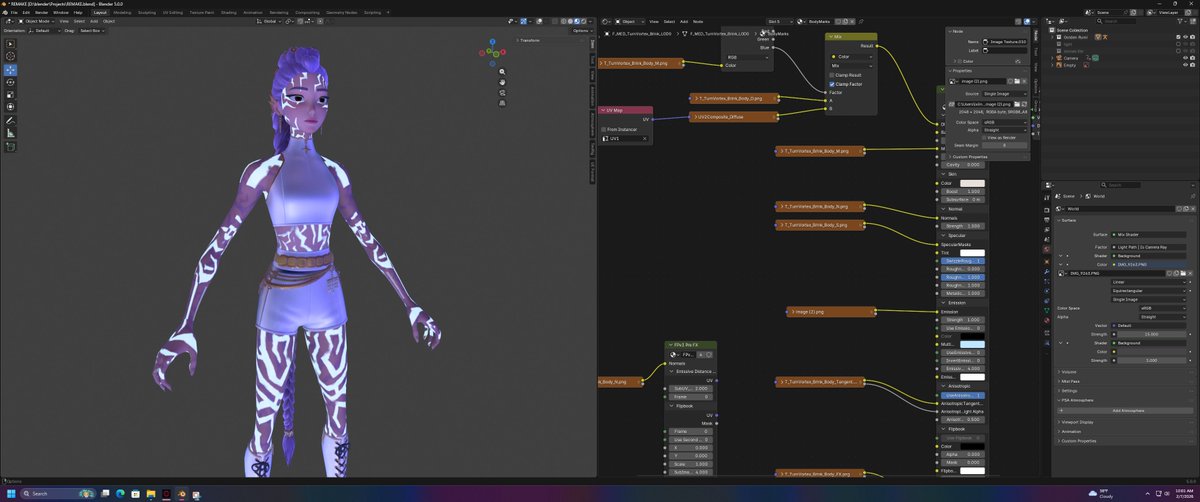Click the Add Atmosphere button
Screen dimensions: 1200x502
click(1126, 410)
